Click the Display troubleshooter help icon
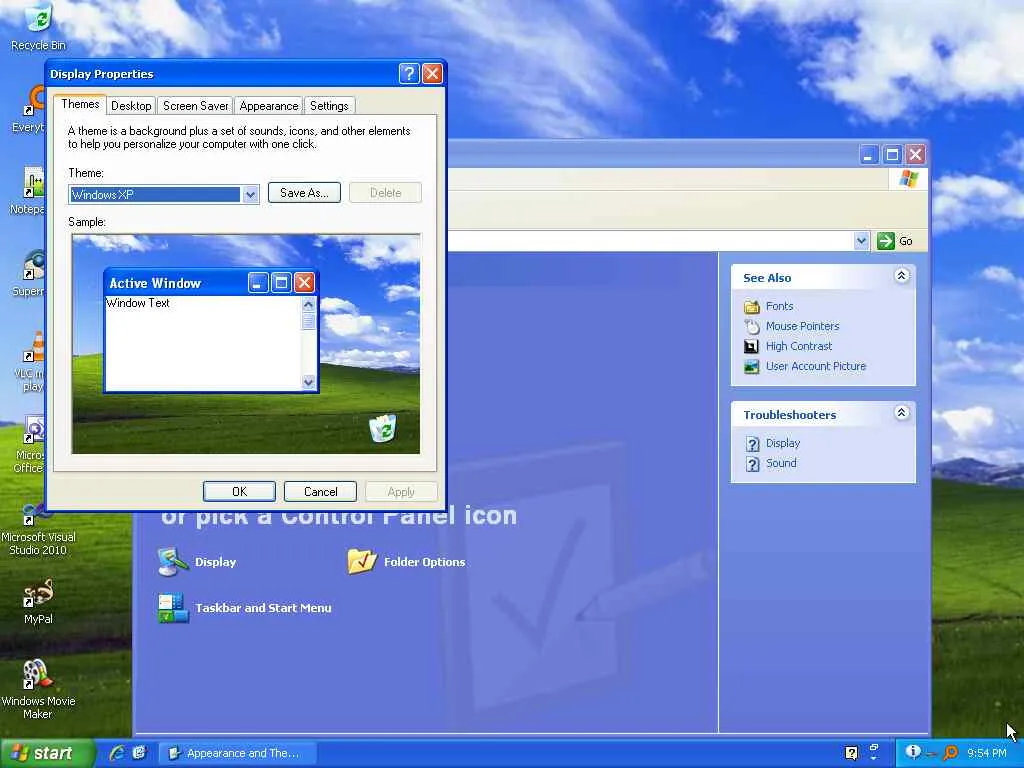The width and height of the screenshot is (1024, 768). pos(752,444)
